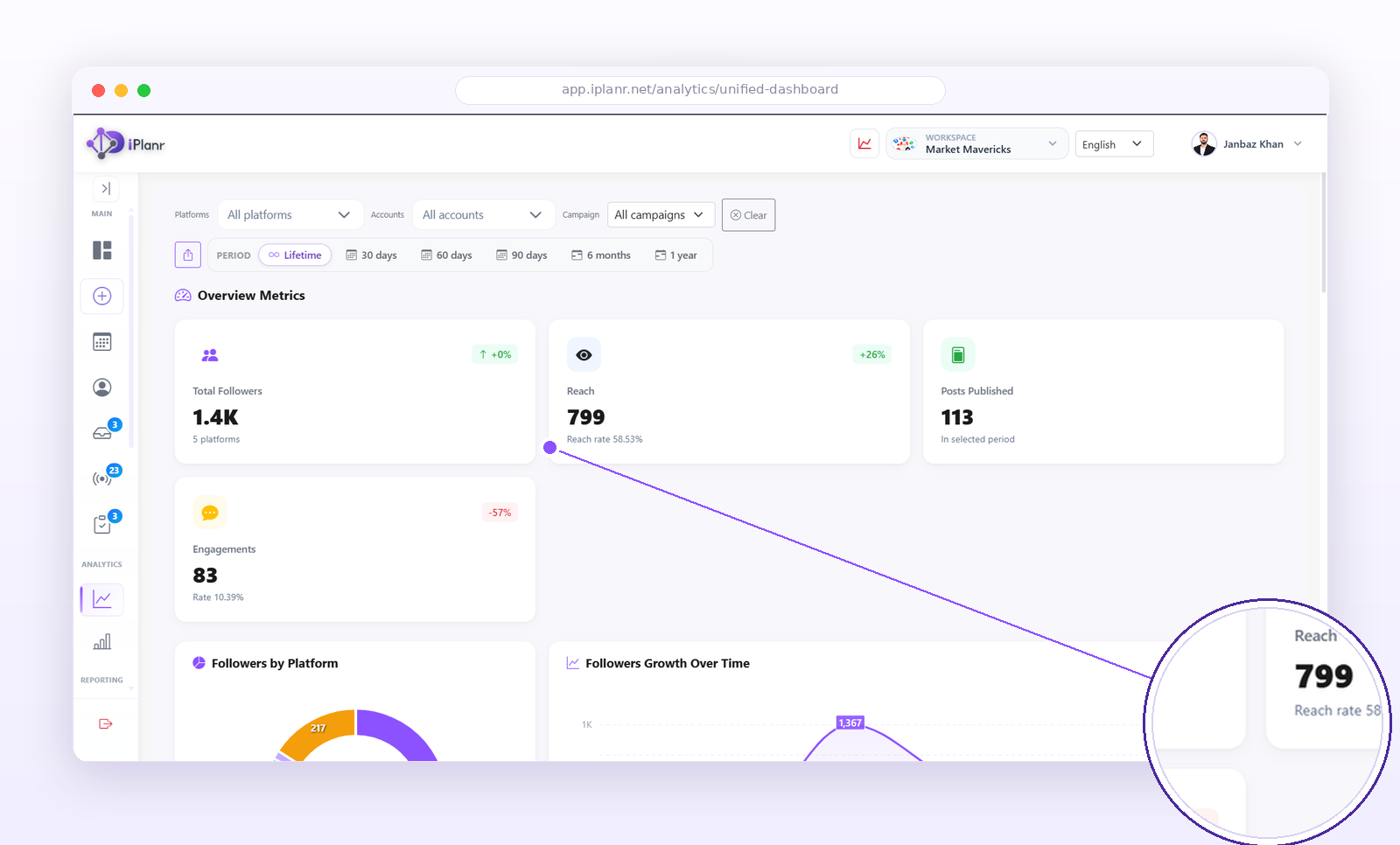Open the English language dropdown

click(x=1115, y=144)
